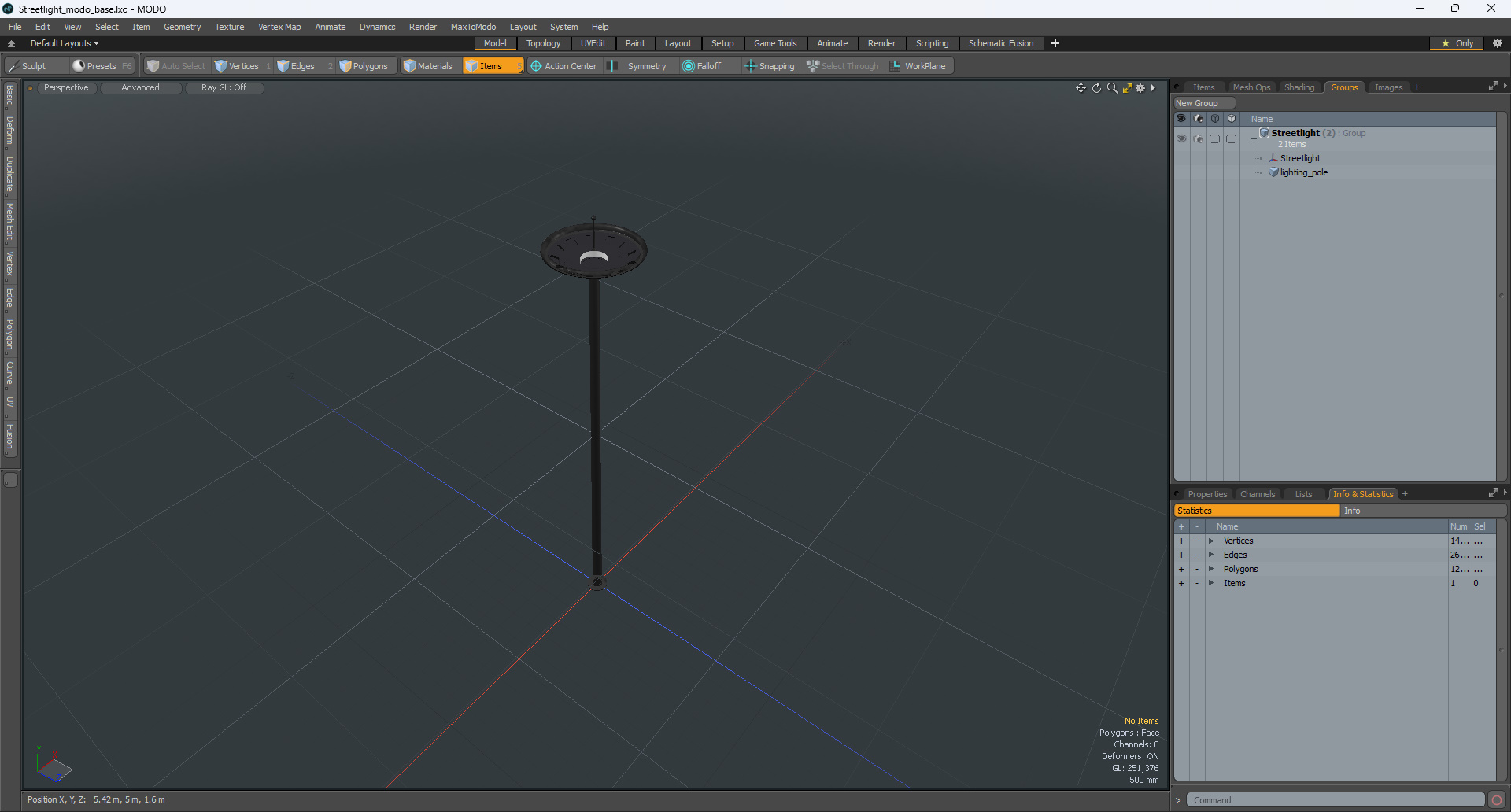Click the viewport zoom magnifier icon
The height and width of the screenshot is (812, 1511).
point(1112,88)
